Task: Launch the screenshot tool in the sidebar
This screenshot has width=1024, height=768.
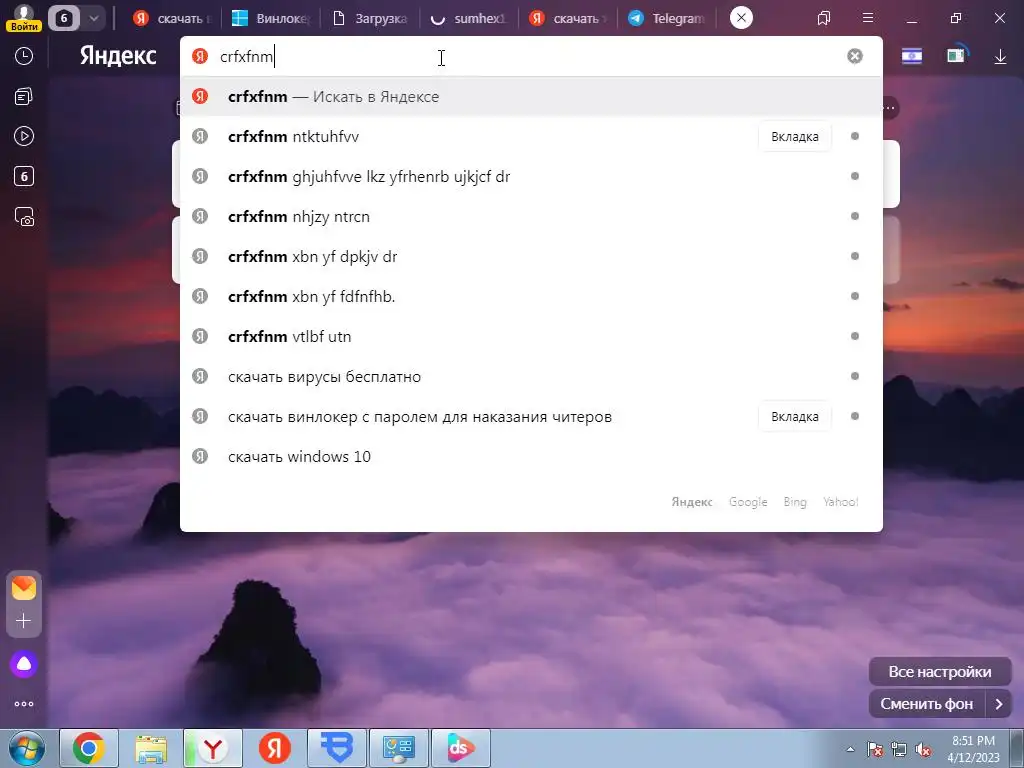Action: pos(24,217)
